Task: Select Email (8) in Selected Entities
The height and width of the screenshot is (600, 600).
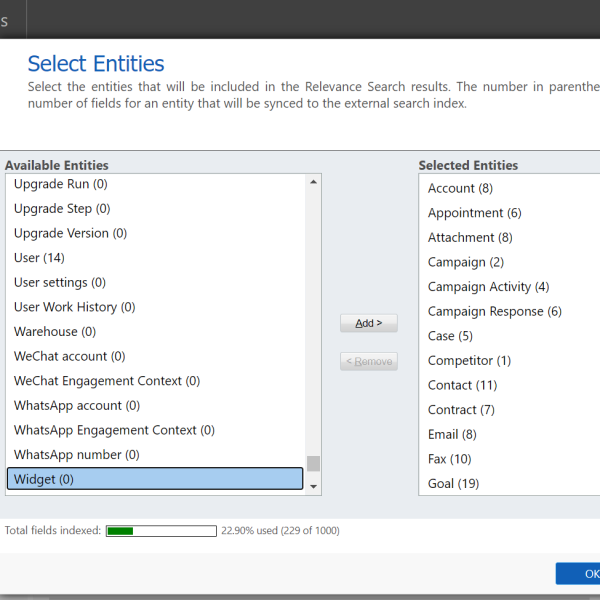Action: coord(452,434)
